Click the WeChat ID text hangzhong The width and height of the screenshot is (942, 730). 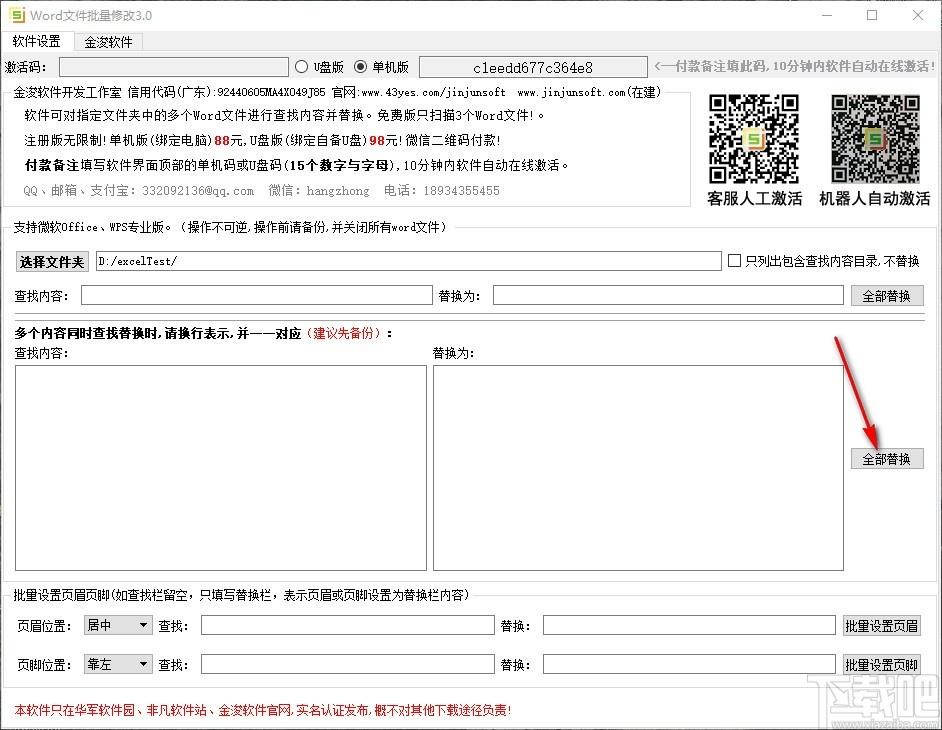(338, 191)
